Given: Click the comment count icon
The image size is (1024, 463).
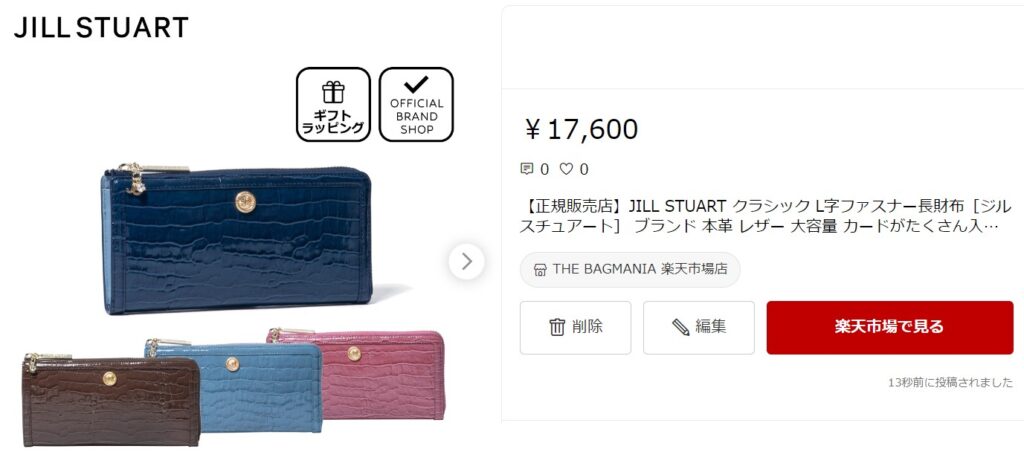Looking at the screenshot, I should pos(526,169).
